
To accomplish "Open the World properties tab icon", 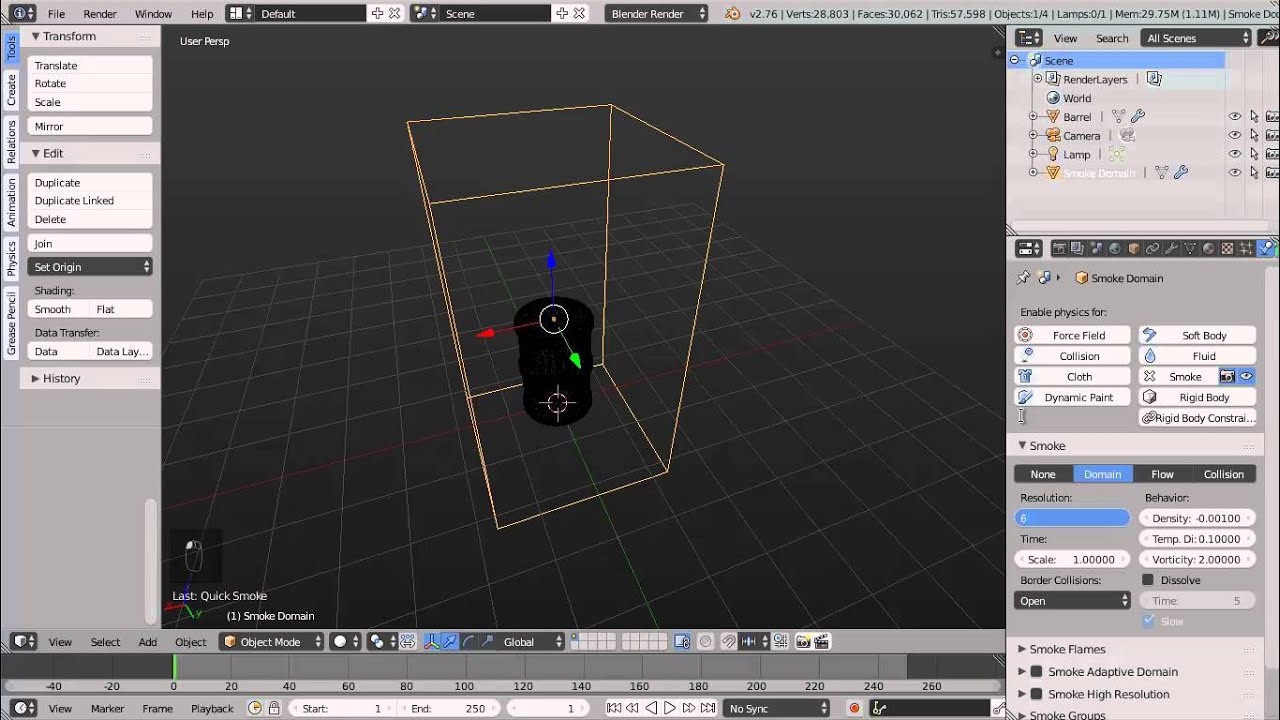I will click(1114, 249).
